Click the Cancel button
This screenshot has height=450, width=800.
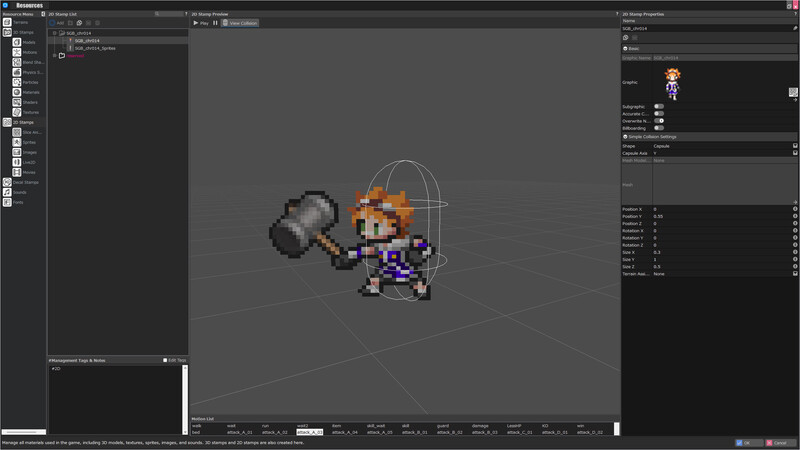(x=780, y=443)
